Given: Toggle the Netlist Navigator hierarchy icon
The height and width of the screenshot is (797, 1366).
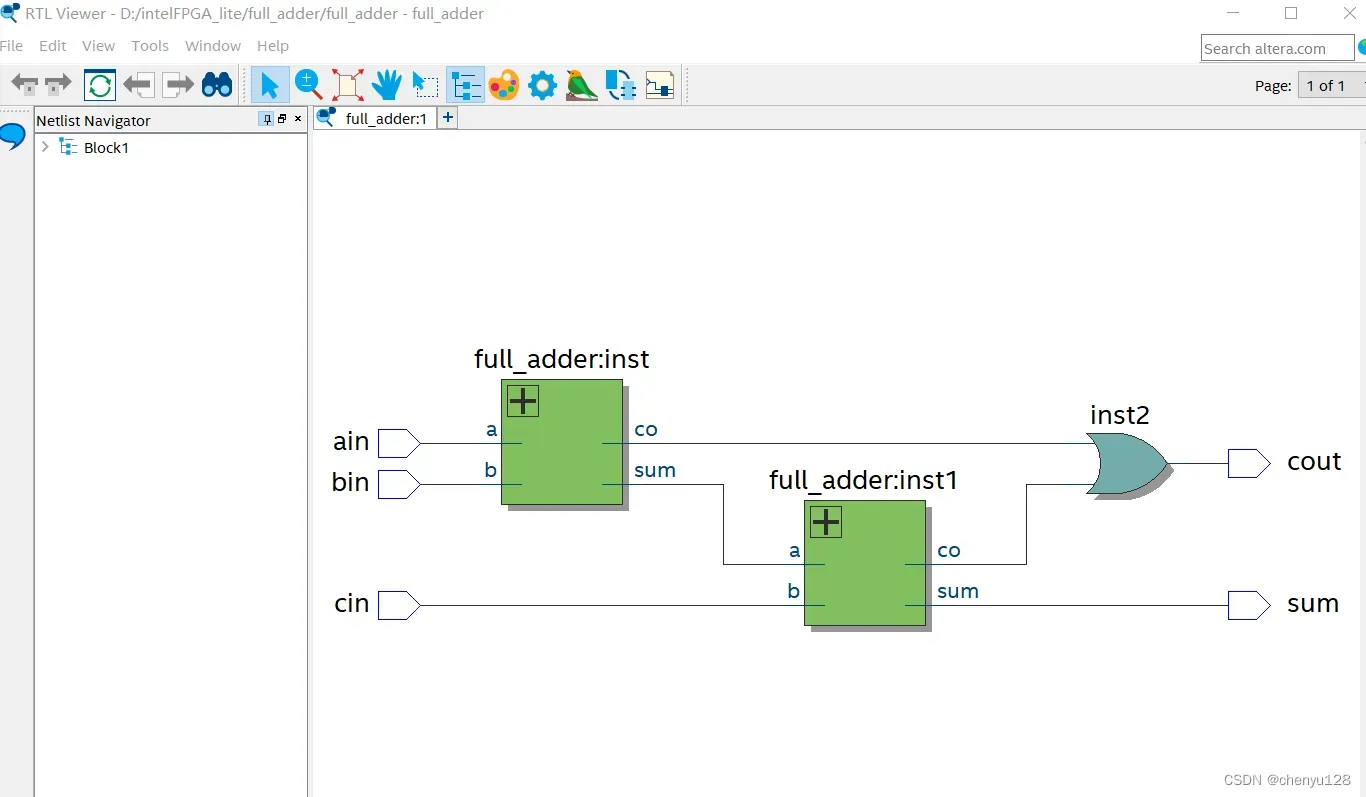Looking at the screenshot, I should tap(465, 85).
